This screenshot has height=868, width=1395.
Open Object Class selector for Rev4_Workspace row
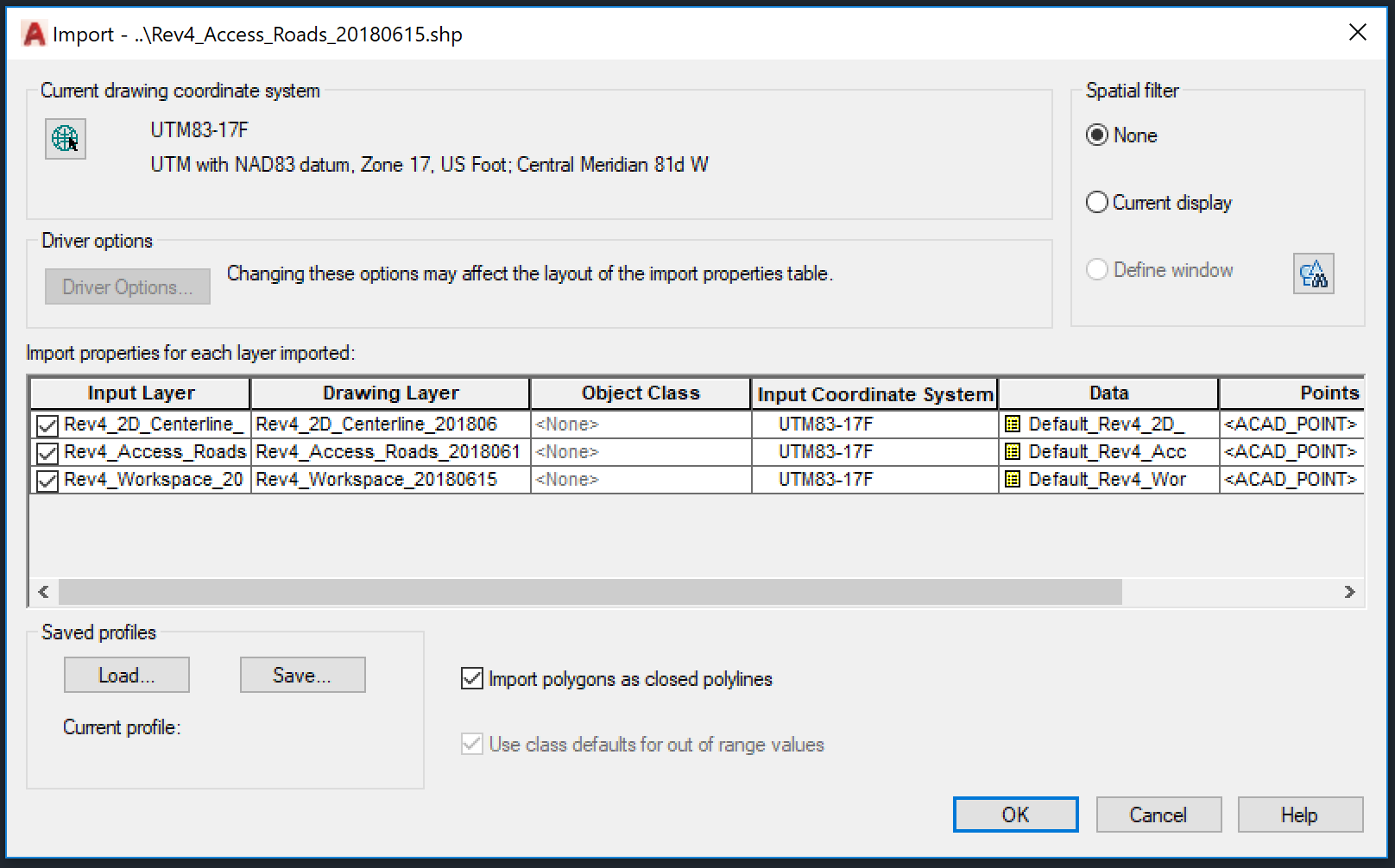[640, 479]
